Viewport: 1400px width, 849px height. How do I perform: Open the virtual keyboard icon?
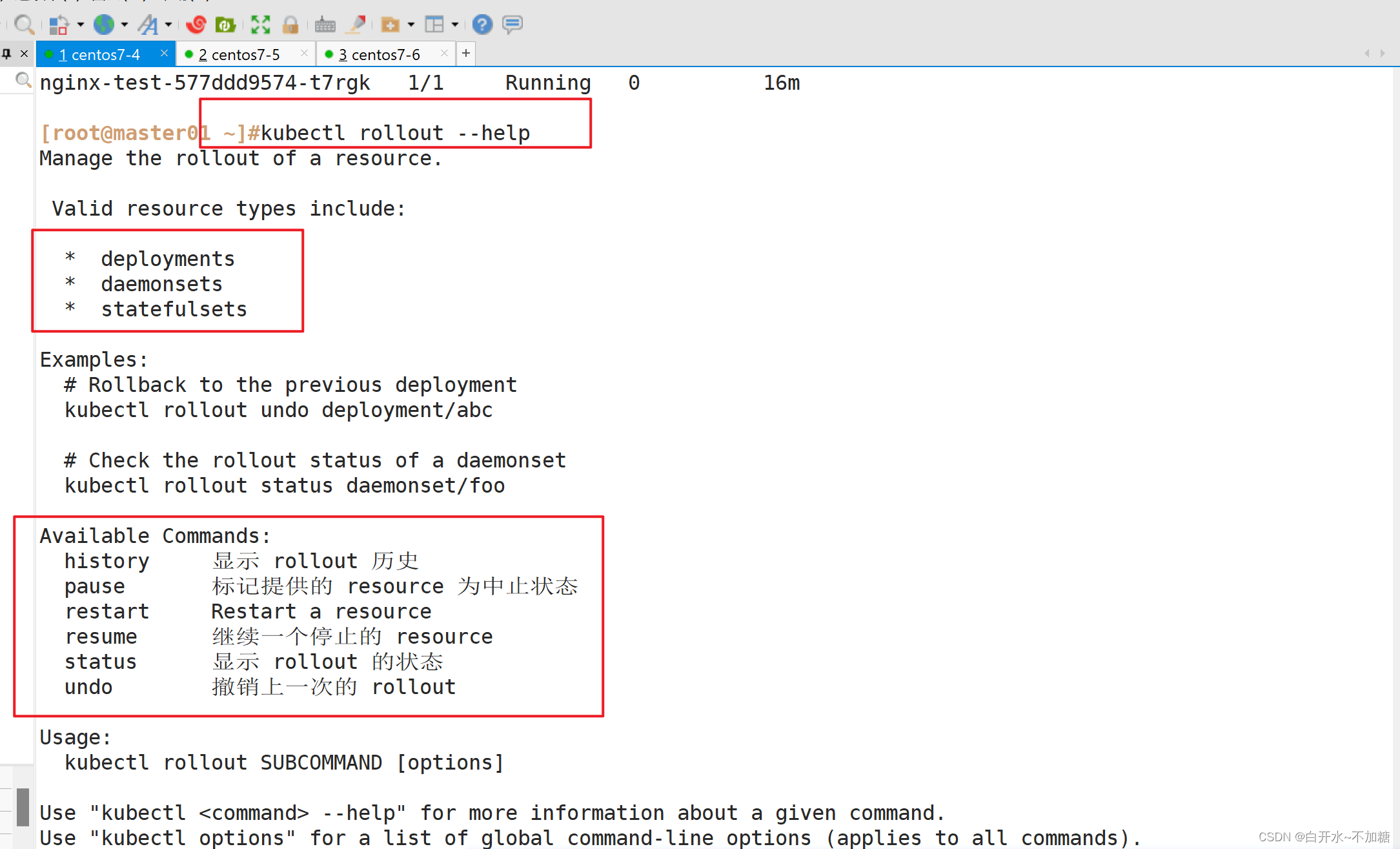pos(325,25)
